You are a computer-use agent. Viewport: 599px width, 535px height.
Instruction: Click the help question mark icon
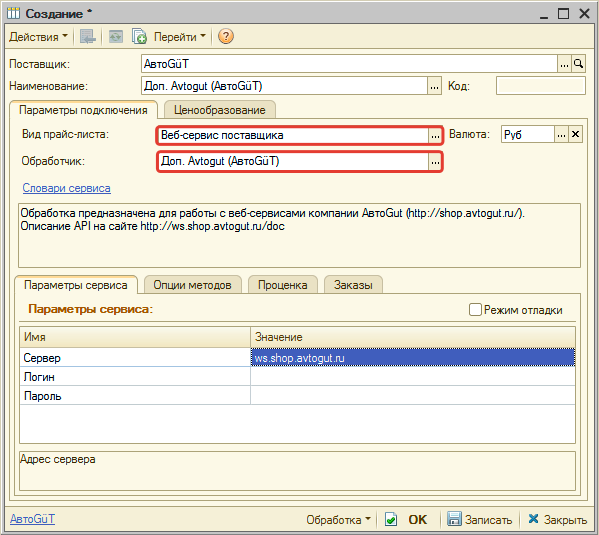[x=225, y=37]
